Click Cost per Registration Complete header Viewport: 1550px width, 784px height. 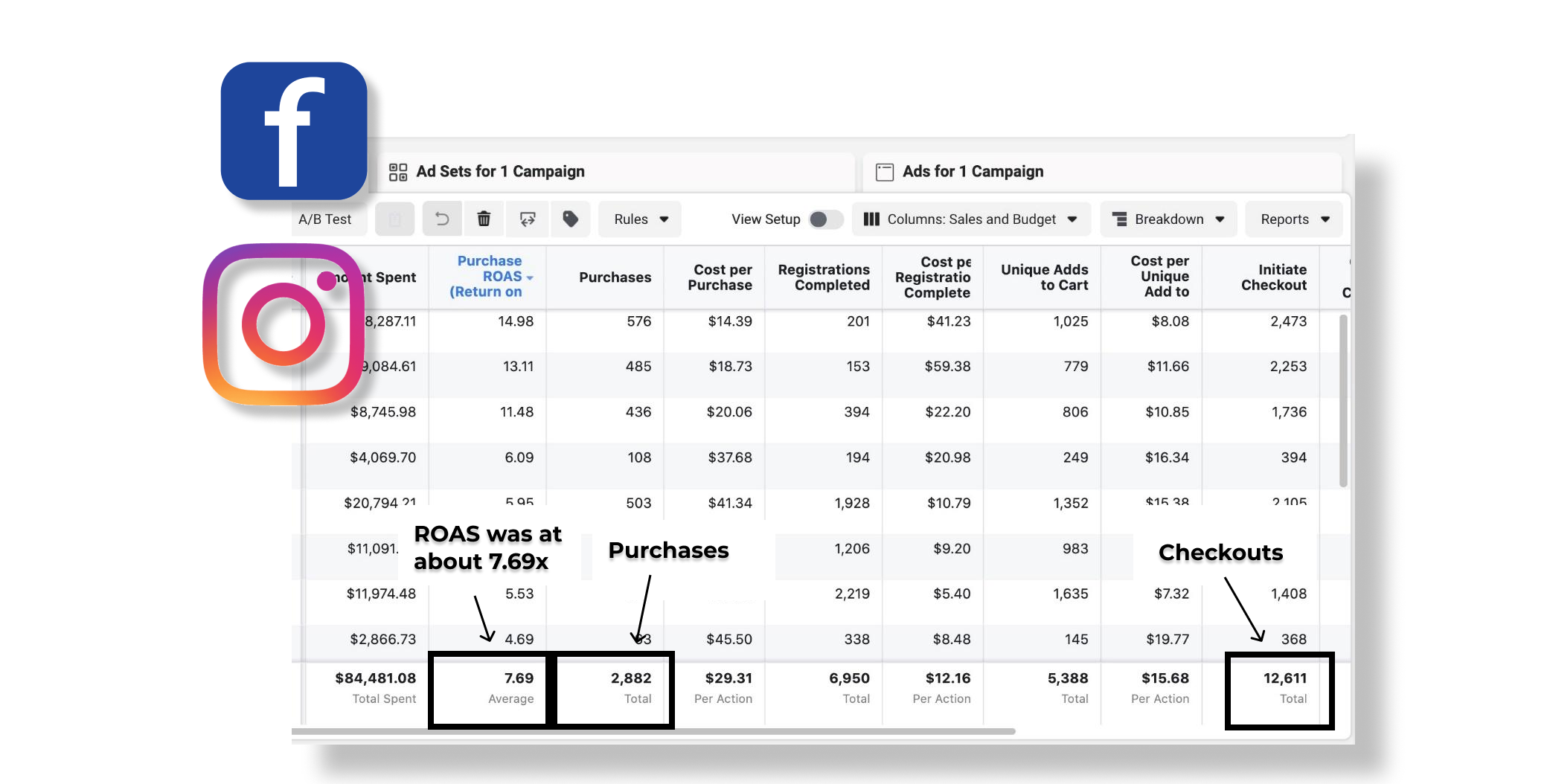coord(933,277)
